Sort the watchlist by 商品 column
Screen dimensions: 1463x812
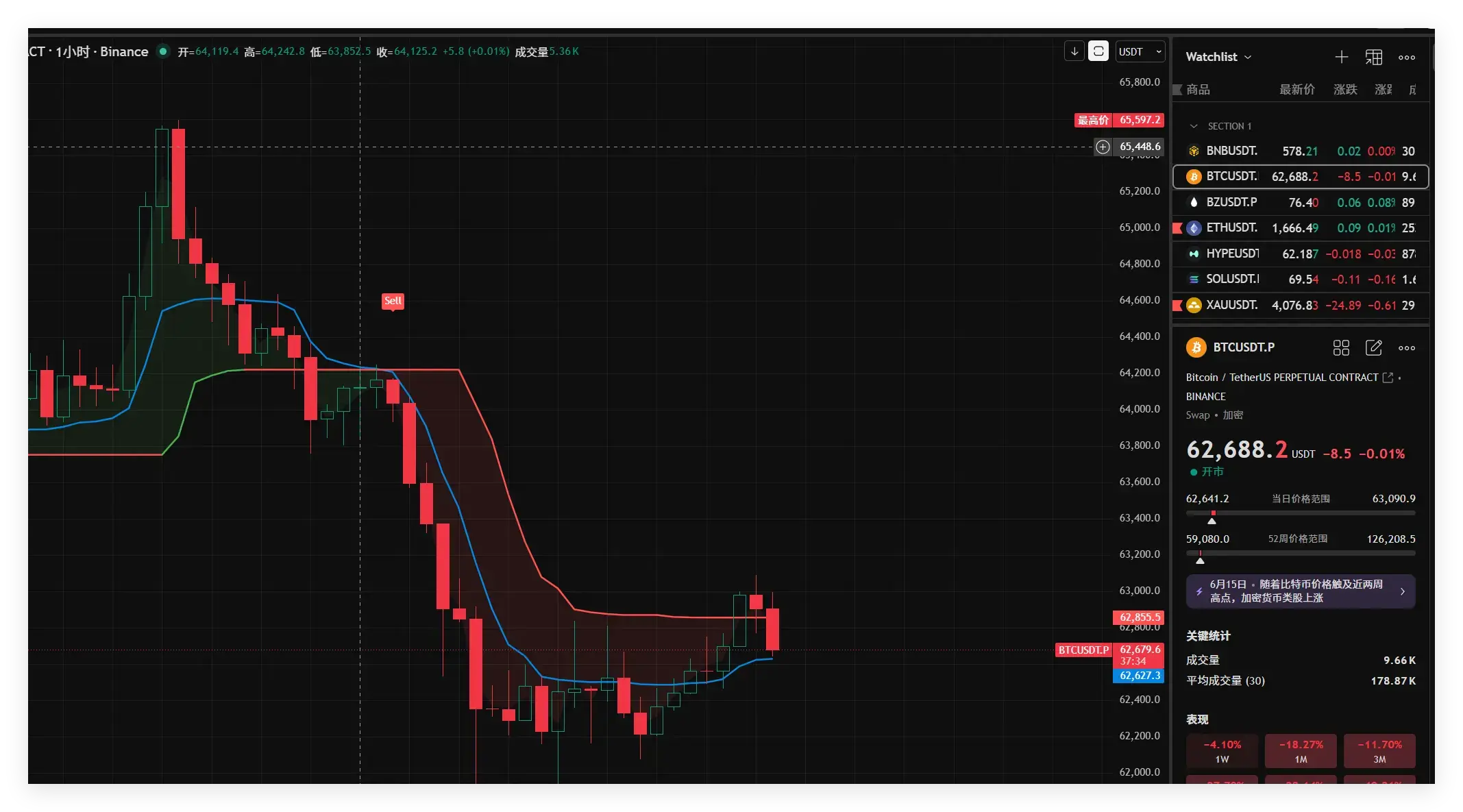[x=1198, y=90]
